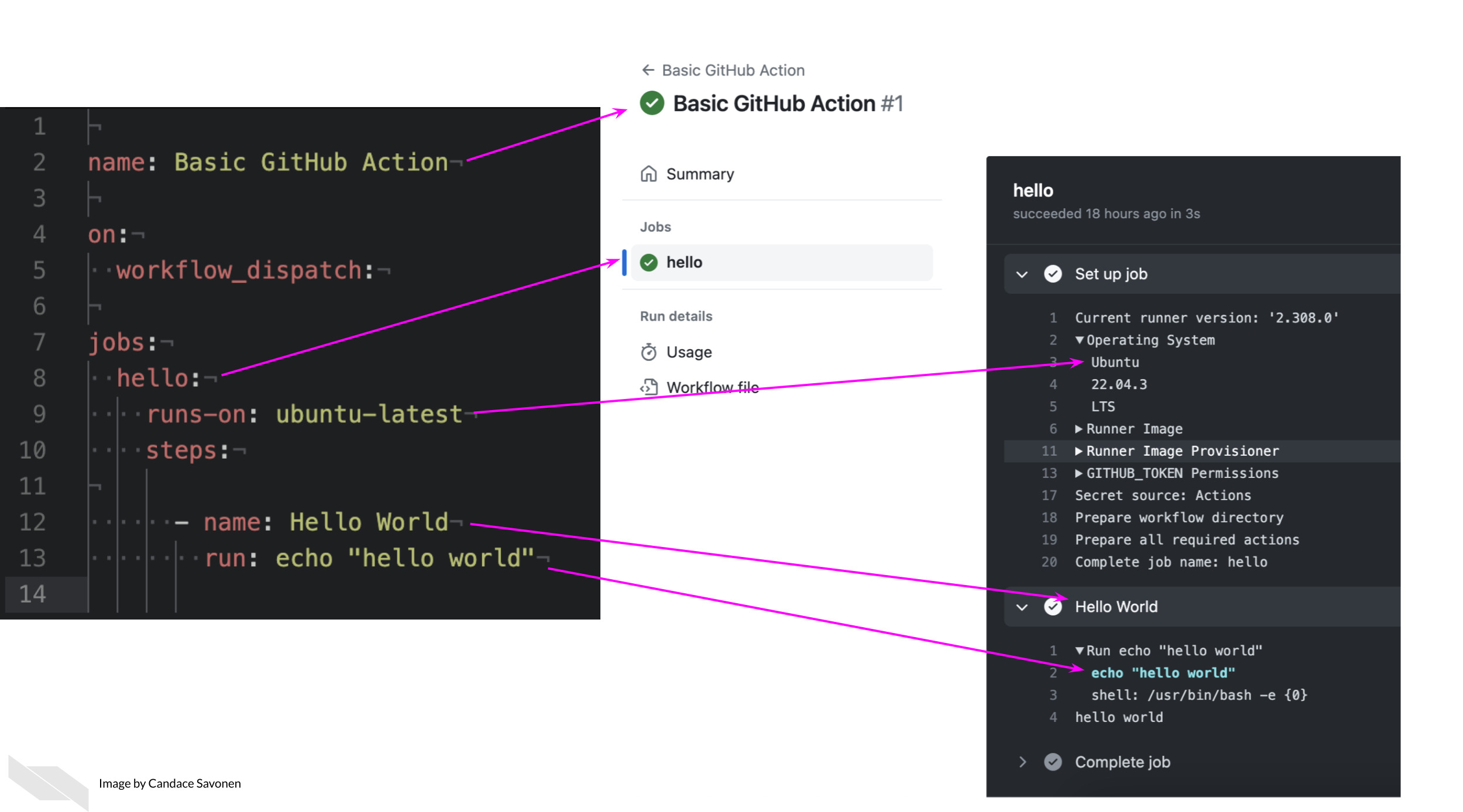Viewport: 1463px width, 812px height.
Task: Select the hello job in Jobs list
Action: [x=782, y=263]
